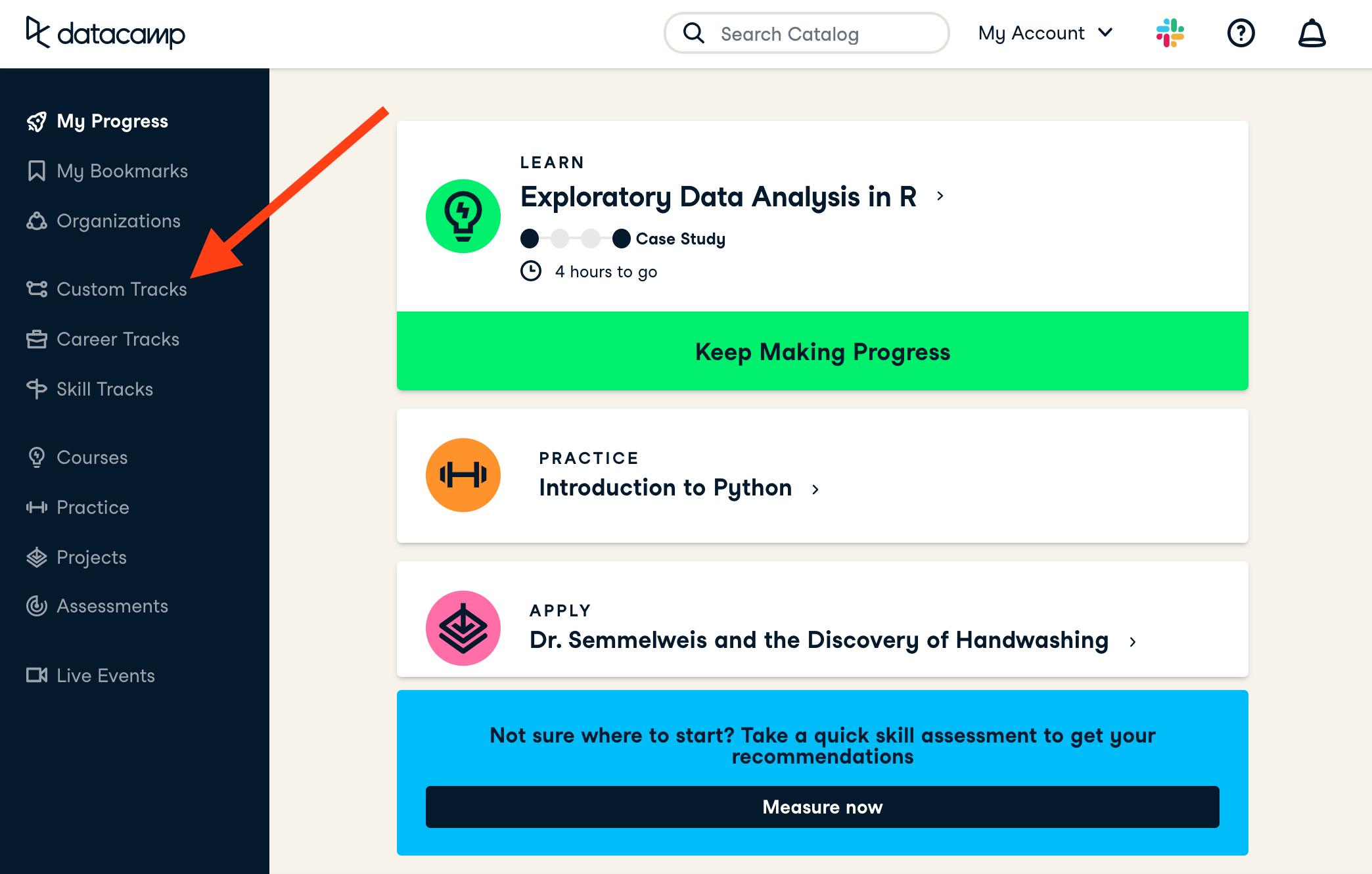Open Custom Tracks in sidebar
The image size is (1372, 874).
(x=121, y=289)
